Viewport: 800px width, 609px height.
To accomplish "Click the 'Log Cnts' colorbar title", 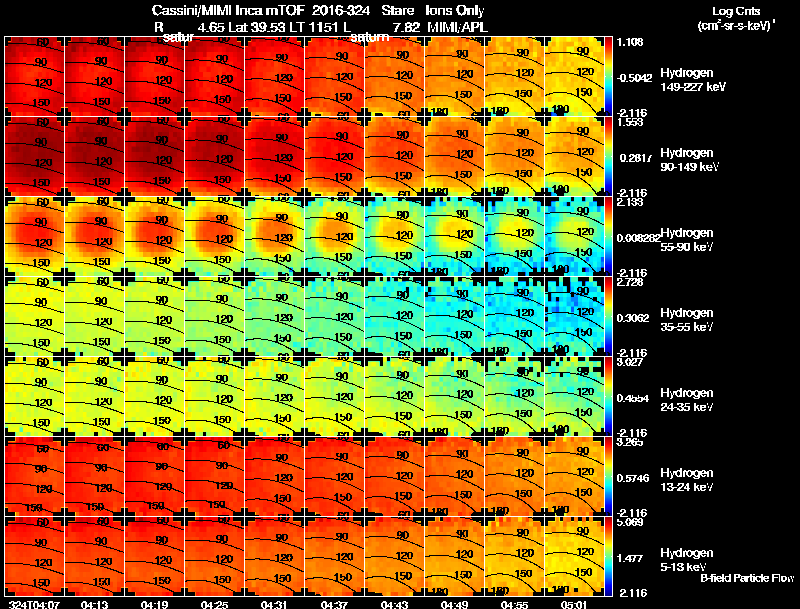I will tap(736, 11).
